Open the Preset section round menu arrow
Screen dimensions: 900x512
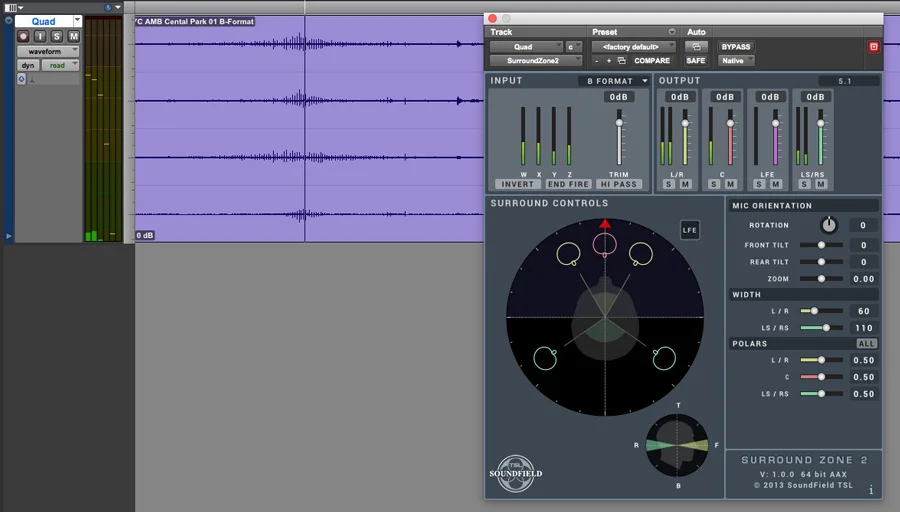coord(672,32)
